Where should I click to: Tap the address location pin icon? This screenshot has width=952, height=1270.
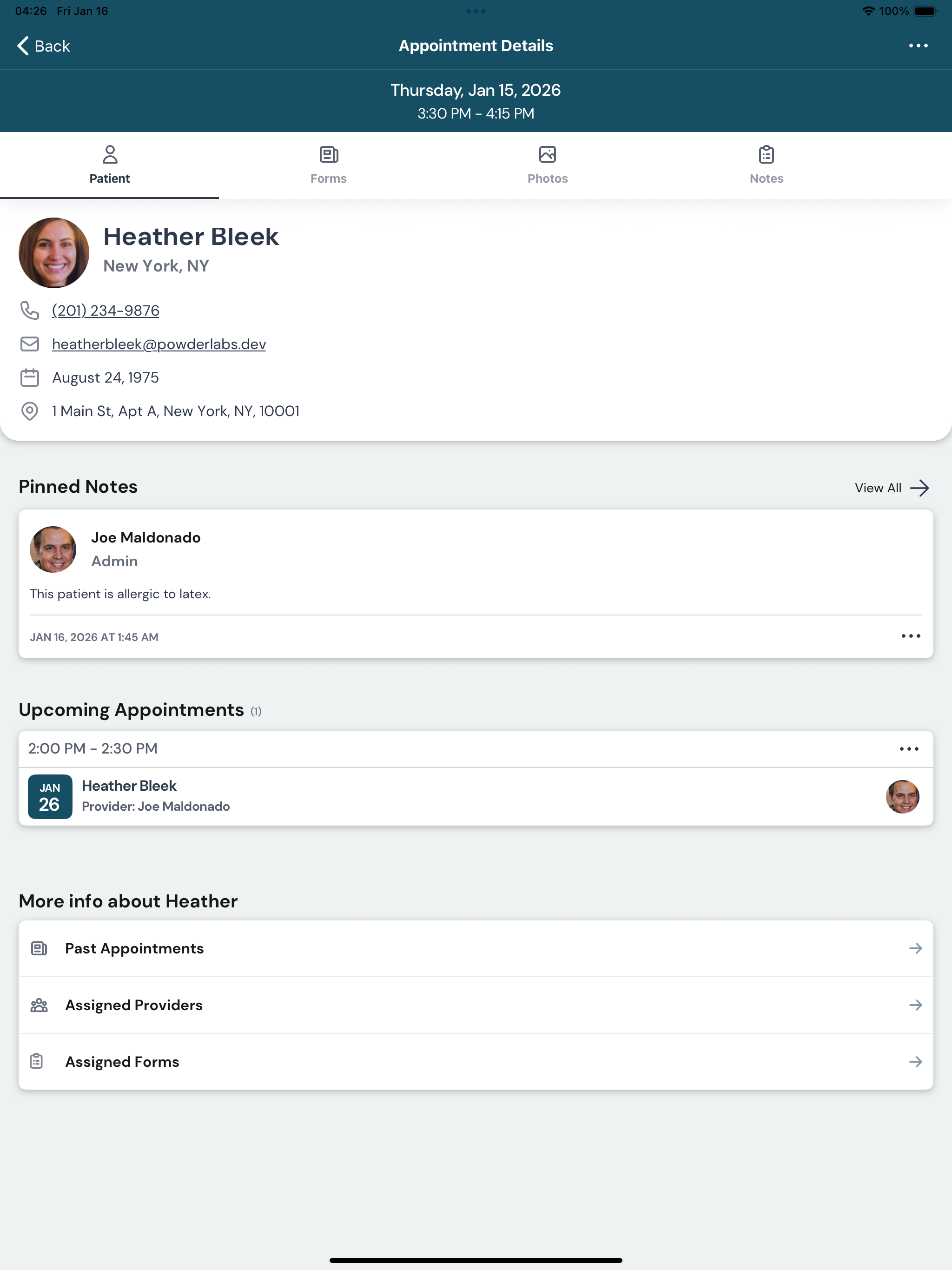[30, 411]
